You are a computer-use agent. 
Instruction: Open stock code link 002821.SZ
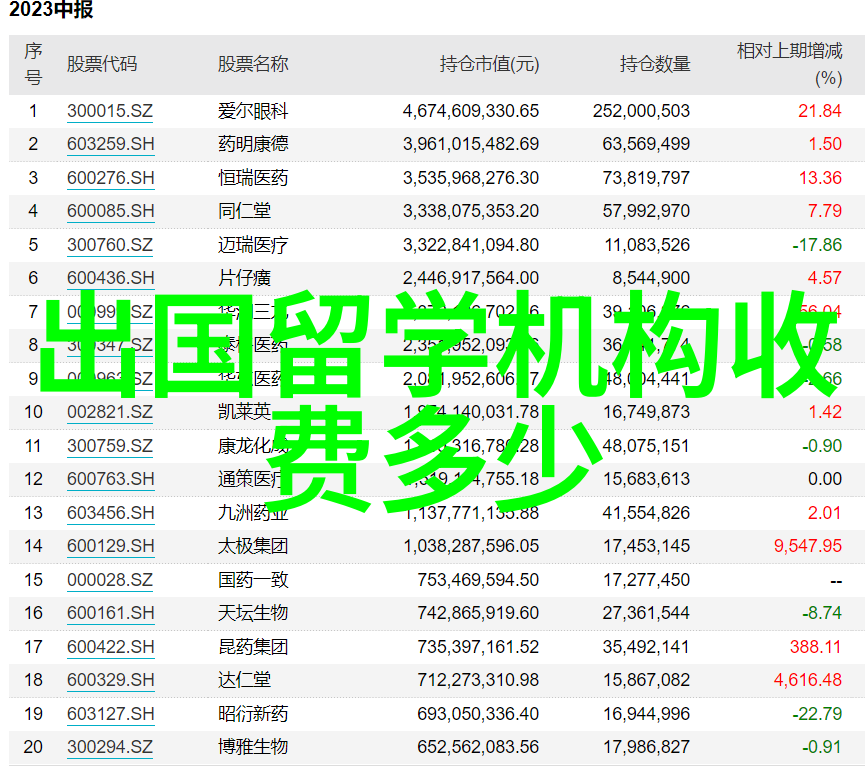[x=110, y=412]
